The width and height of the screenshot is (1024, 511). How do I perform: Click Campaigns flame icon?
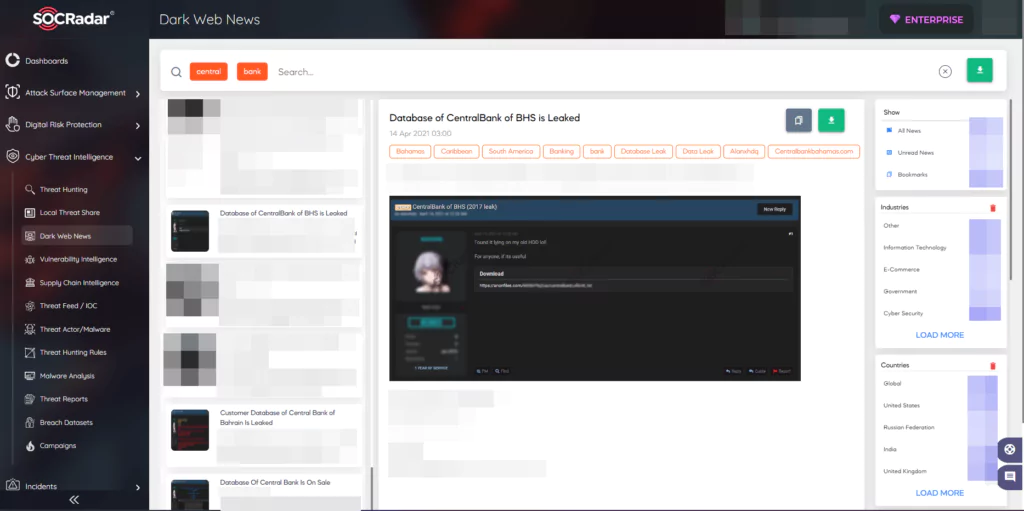tap(29, 446)
